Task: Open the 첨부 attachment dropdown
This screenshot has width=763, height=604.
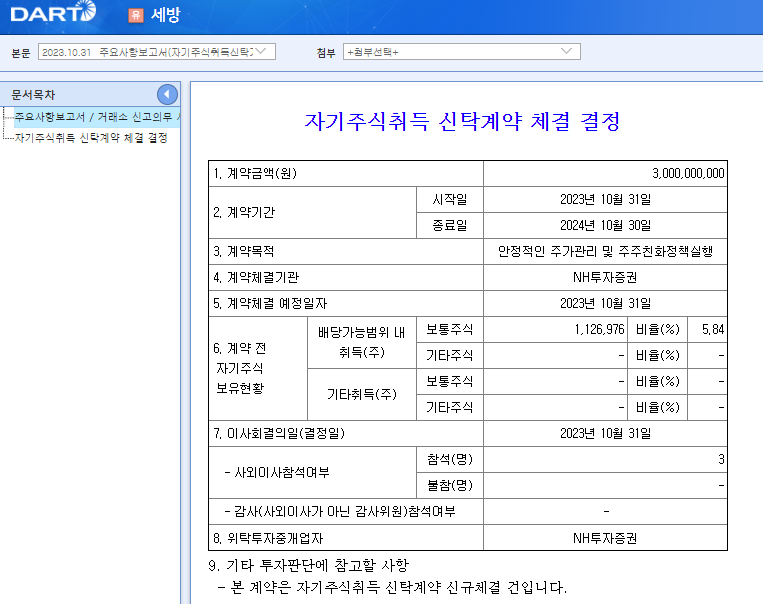Action: click(x=461, y=52)
